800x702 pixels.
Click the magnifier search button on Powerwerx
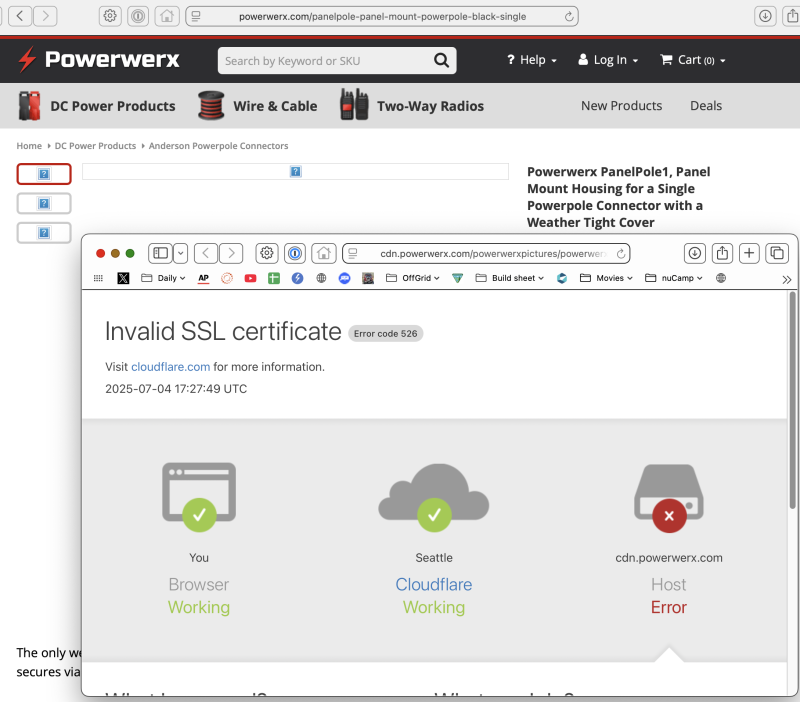pyautogui.click(x=441, y=61)
